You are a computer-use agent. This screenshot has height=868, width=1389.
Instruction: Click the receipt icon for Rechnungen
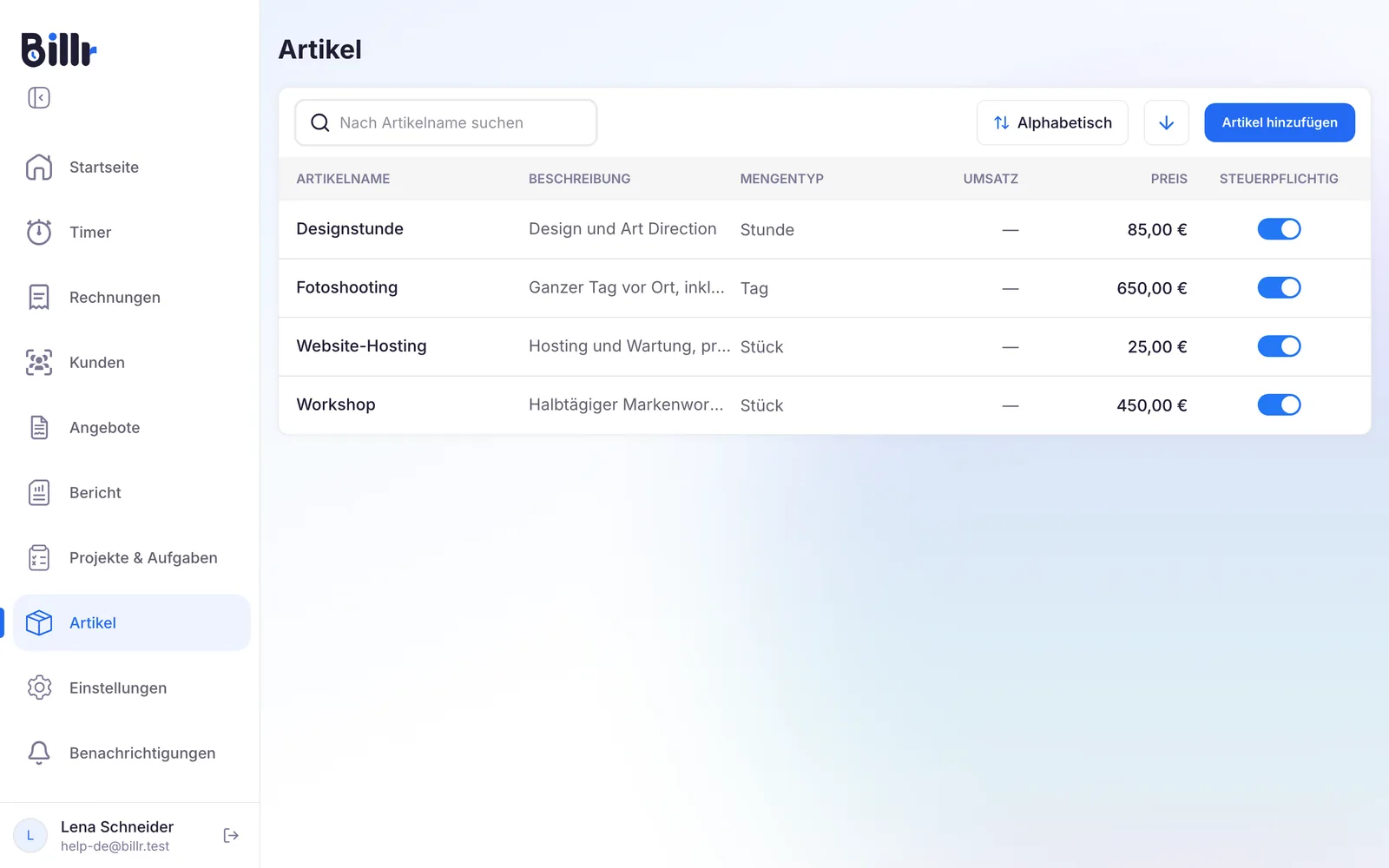(39, 297)
